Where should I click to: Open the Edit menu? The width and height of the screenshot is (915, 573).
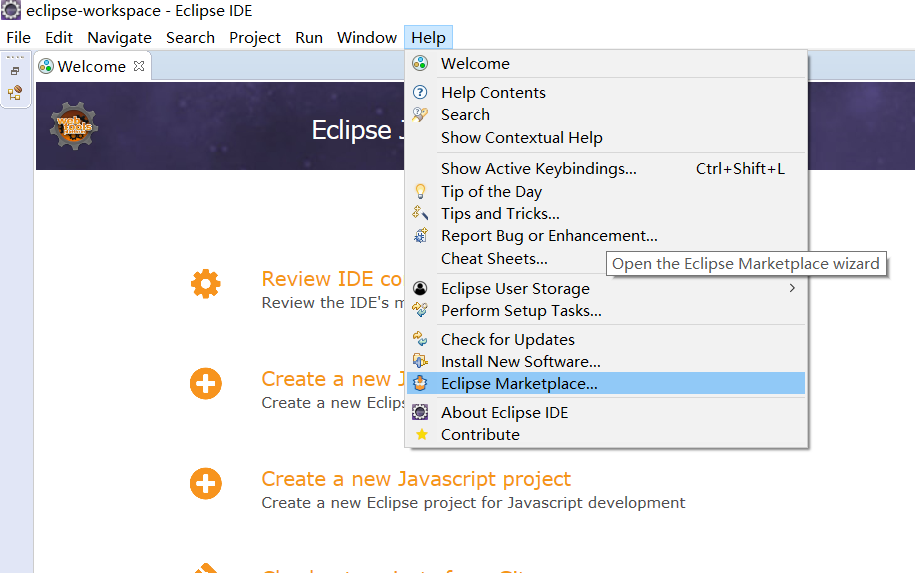(x=59, y=37)
